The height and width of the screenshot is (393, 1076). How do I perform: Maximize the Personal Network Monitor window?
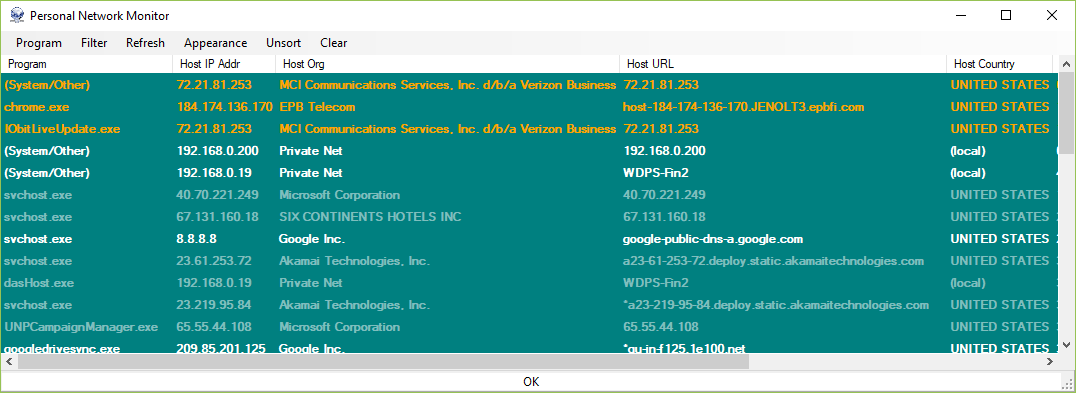coord(1006,15)
